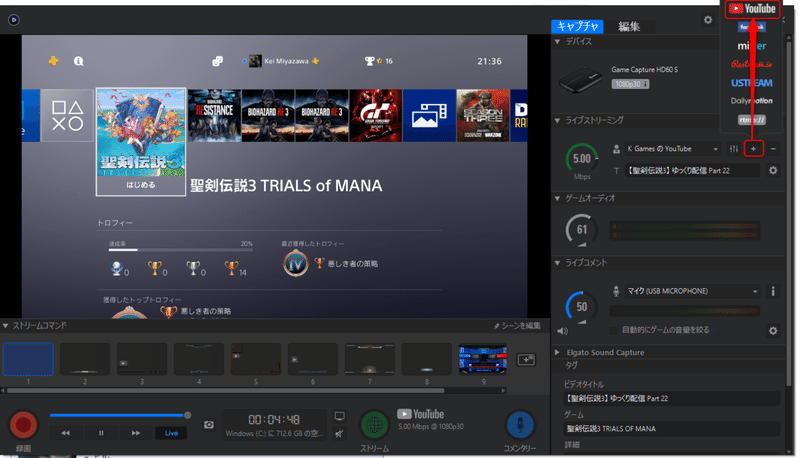Click the YouTube logo beside the stream button
The image size is (800, 458).
420,414
